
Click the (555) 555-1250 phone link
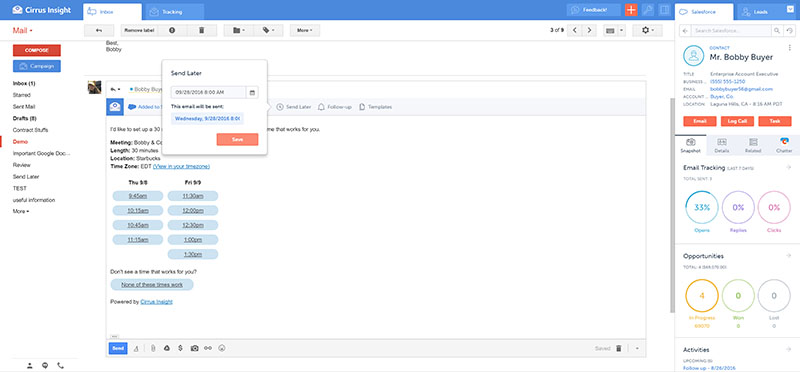click(x=727, y=82)
